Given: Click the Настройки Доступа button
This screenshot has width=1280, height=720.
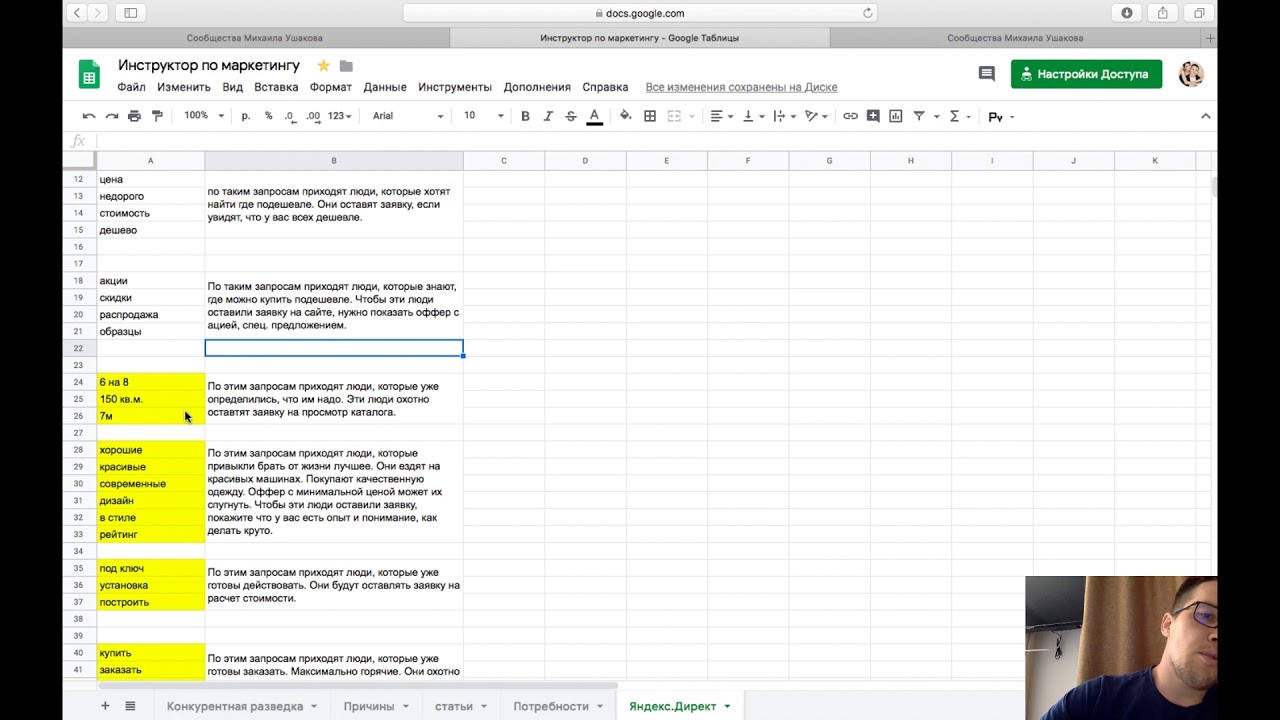Looking at the screenshot, I should pyautogui.click(x=1086, y=74).
